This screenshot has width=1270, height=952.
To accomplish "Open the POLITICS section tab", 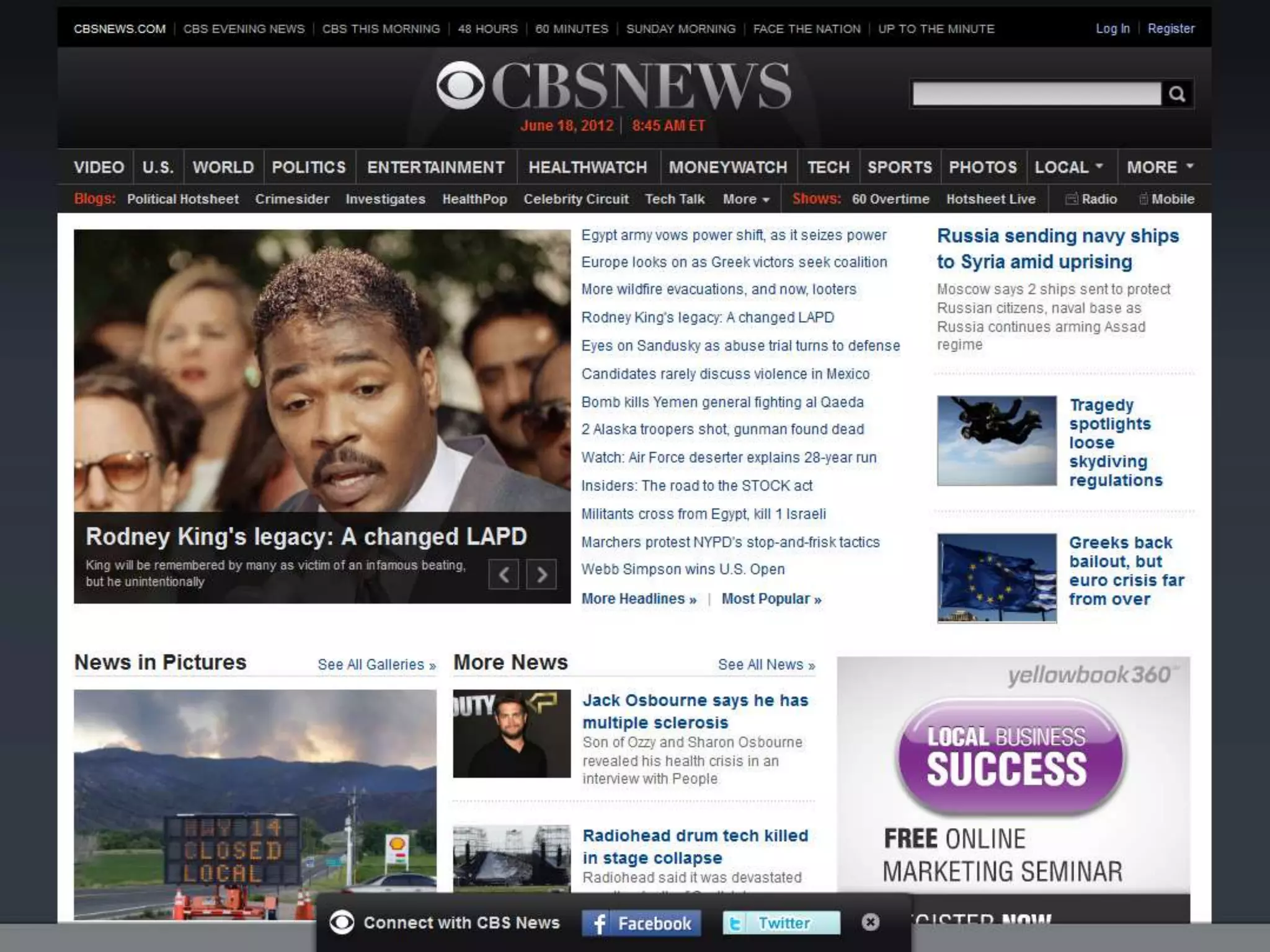I will tap(309, 167).
